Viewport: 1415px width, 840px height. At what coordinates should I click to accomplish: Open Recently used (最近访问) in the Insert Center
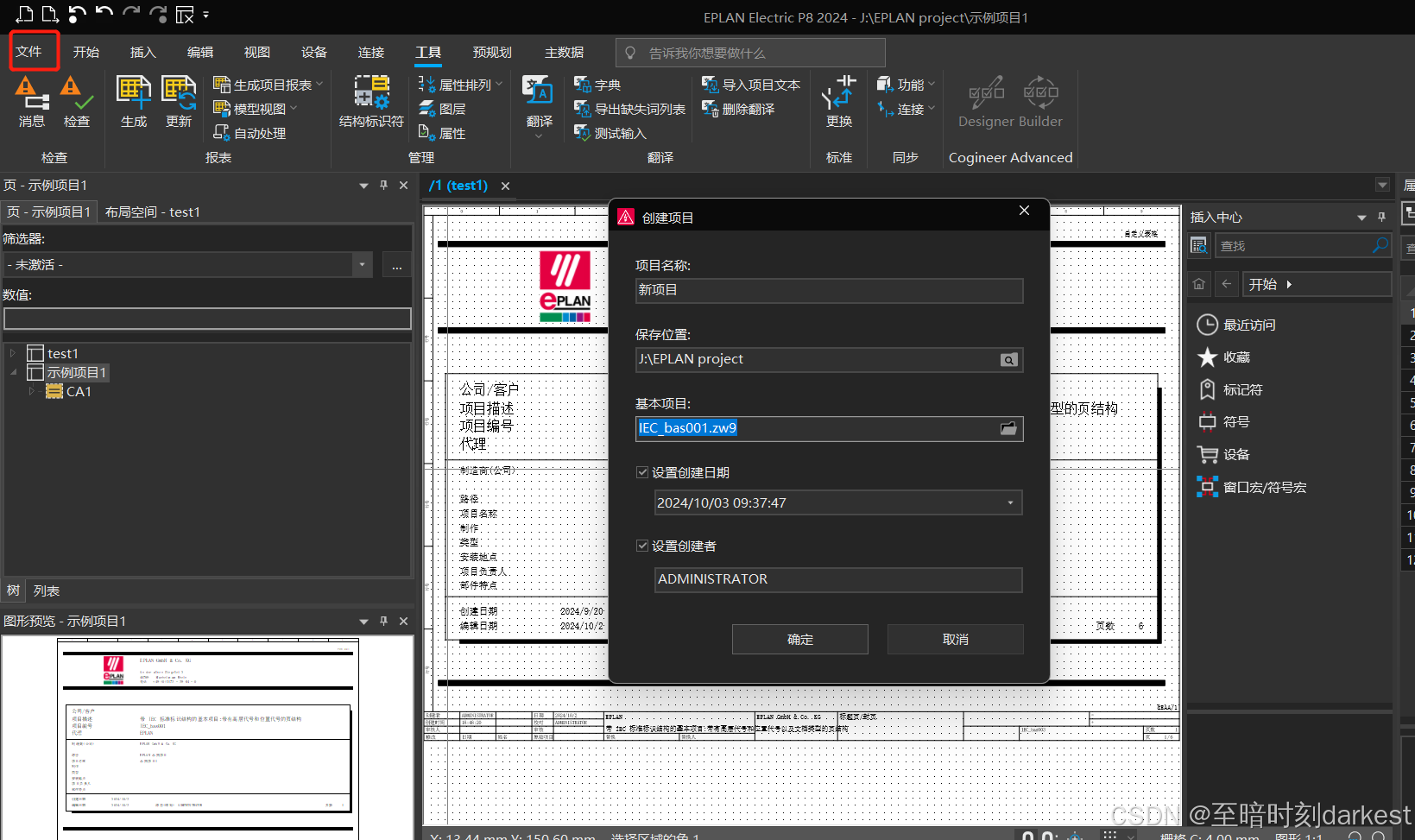[x=1236, y=325]
